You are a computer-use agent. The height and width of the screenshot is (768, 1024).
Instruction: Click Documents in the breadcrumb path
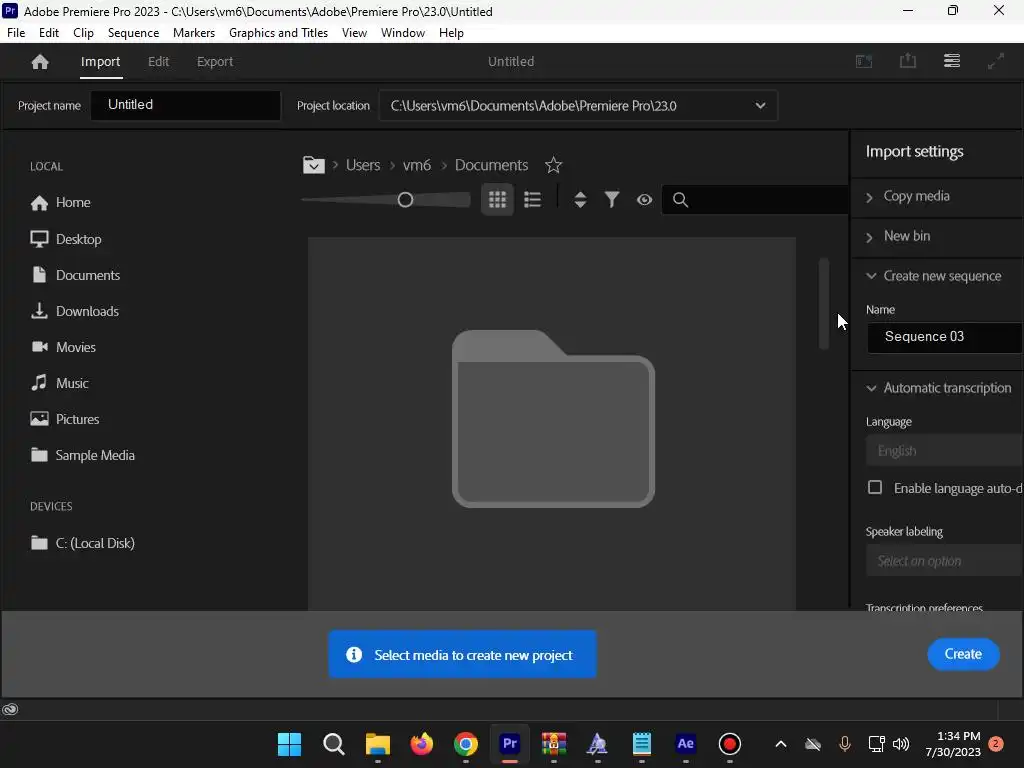tap(491, 165)
